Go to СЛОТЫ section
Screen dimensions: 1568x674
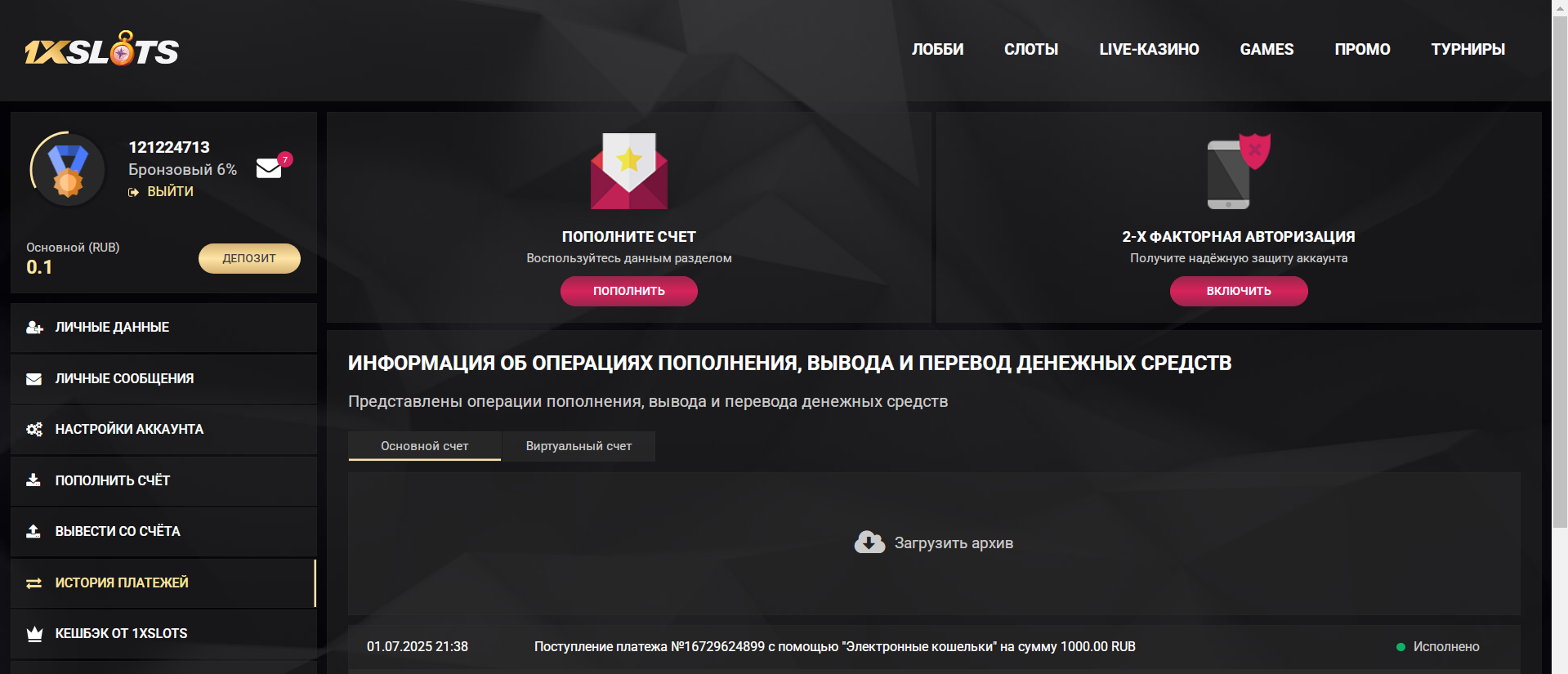click(x=1031, y=50)
